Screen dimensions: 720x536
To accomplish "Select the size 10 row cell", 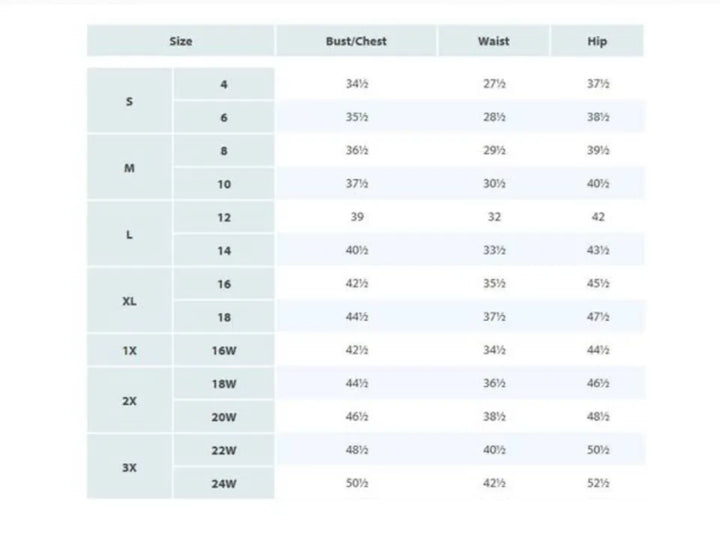I will pos(224,184).
